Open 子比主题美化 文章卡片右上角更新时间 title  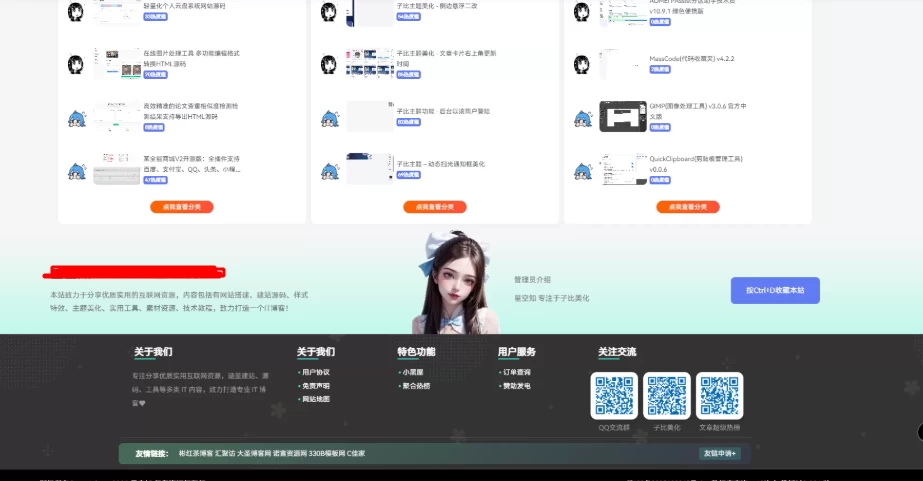coord(446,58)
